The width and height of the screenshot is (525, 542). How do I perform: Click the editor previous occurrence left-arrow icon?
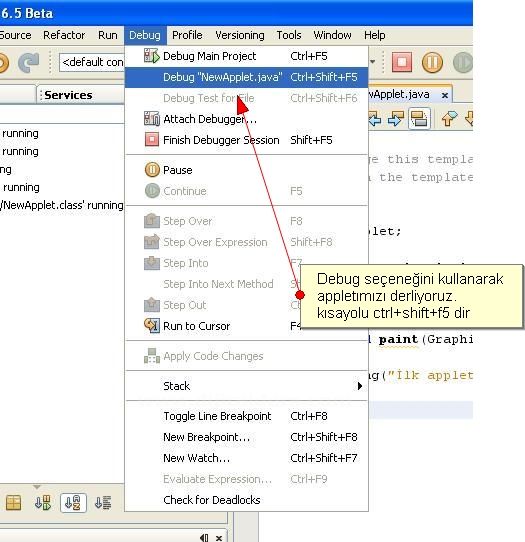tap(375, 119)
